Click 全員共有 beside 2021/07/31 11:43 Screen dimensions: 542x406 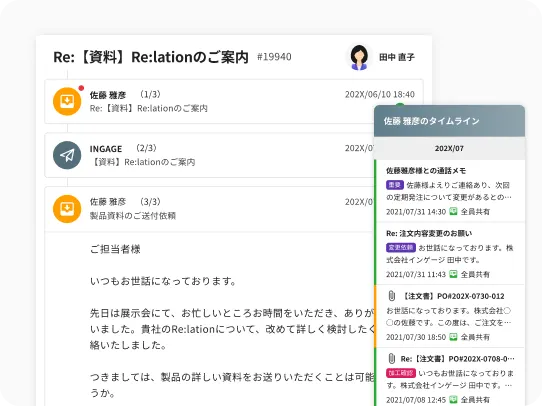coord(475,274)
